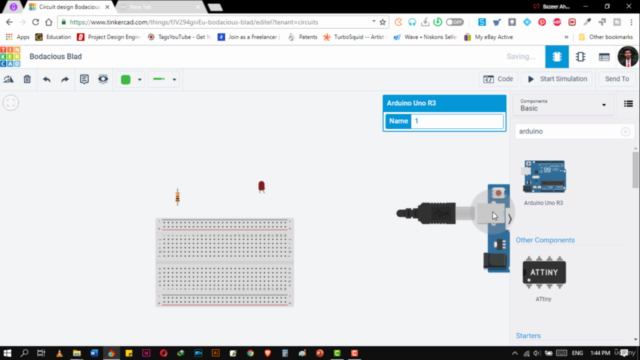
Task: Switch to component list view tab
Action: click(x=604, y=57)
